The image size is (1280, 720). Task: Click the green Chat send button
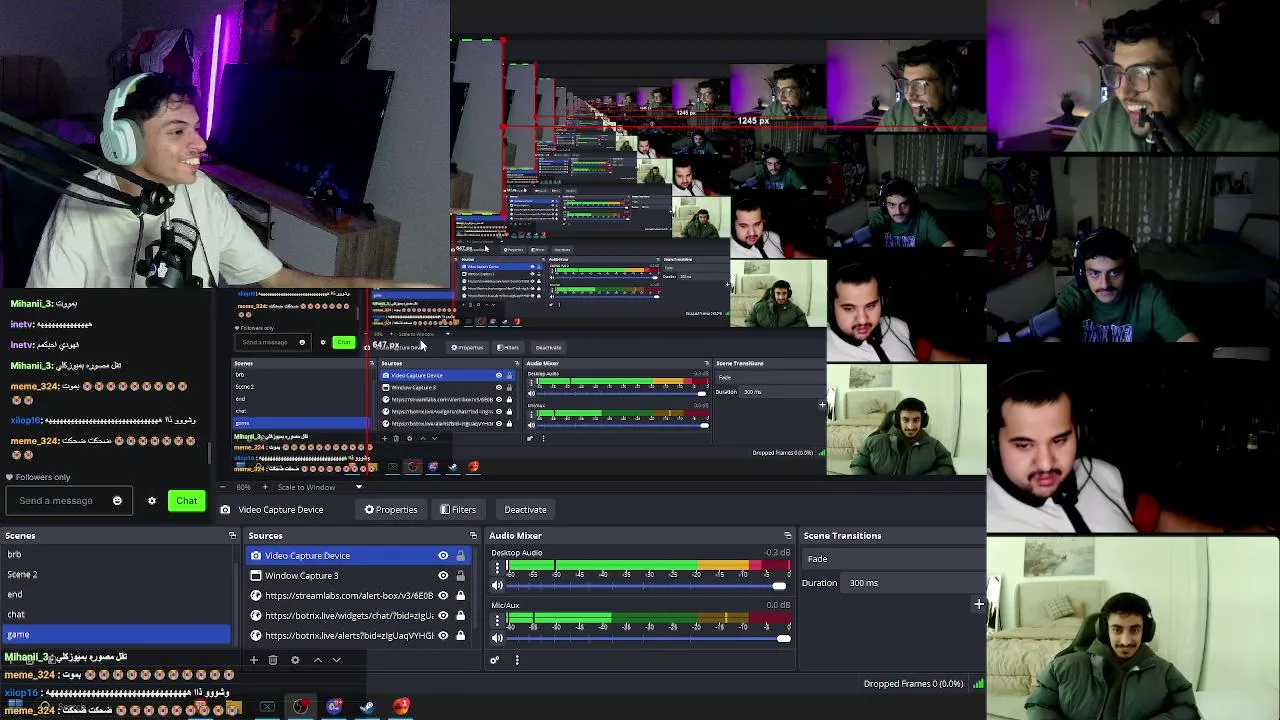(187, 501)
